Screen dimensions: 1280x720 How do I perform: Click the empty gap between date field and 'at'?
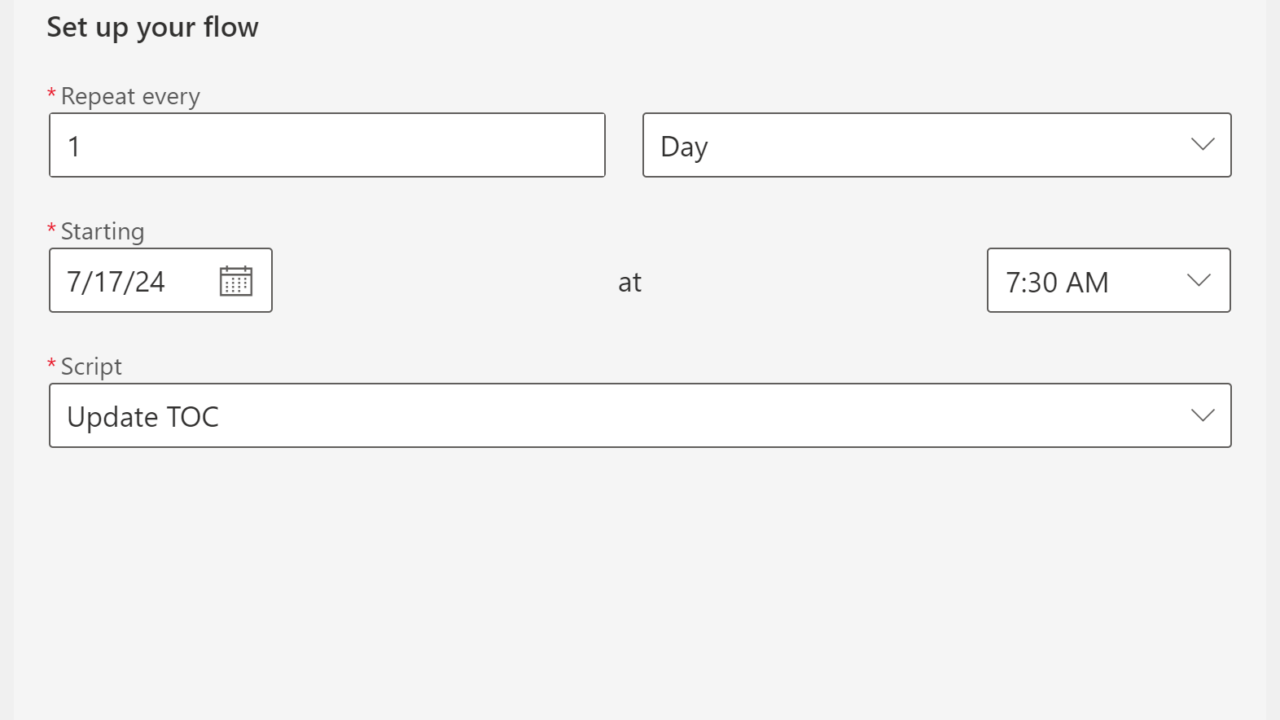point(440,282)
